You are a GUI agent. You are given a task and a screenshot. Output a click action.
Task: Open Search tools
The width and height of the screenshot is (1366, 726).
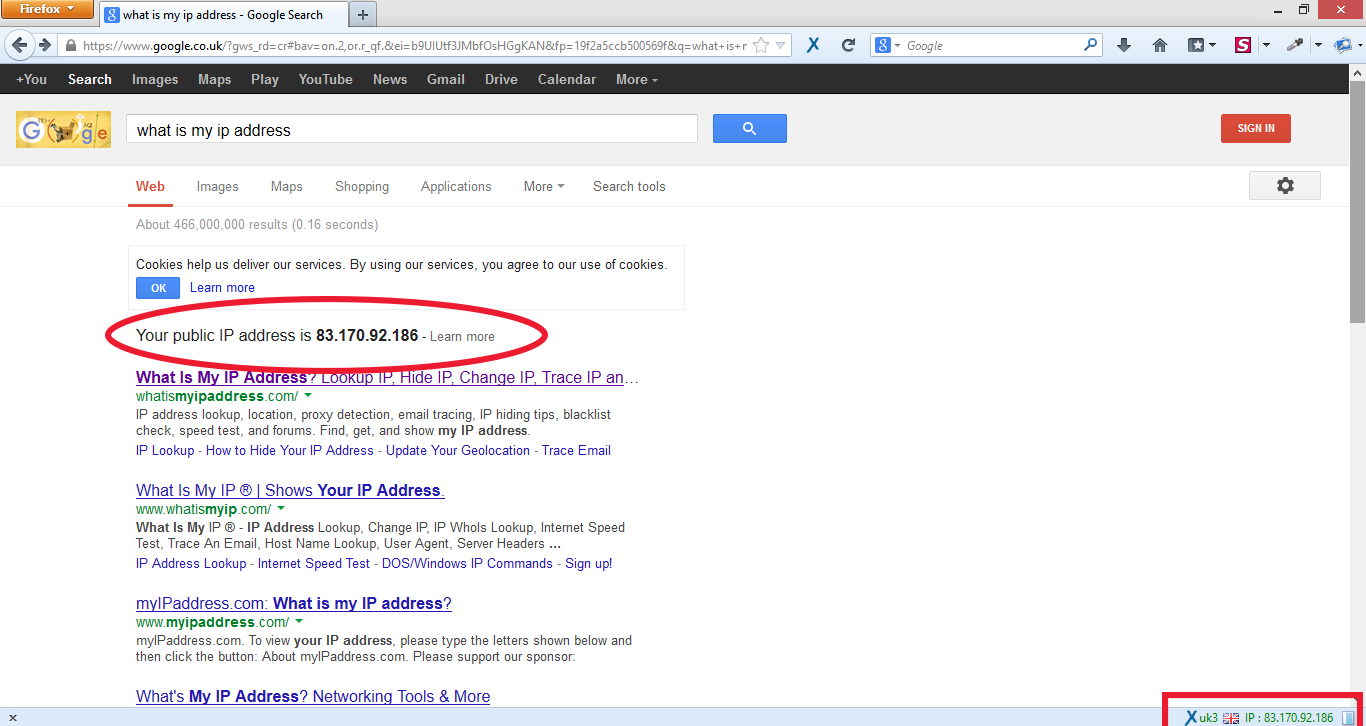pos(629,186)
